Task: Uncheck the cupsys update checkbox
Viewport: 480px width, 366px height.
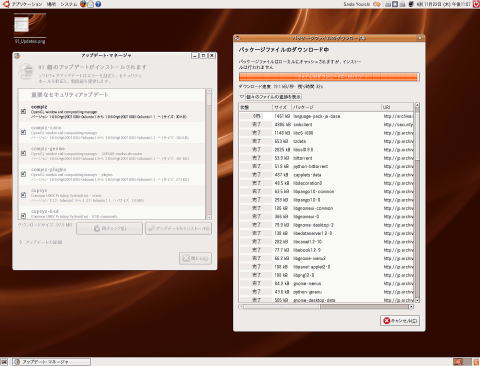Action: (x=23, y=195)
